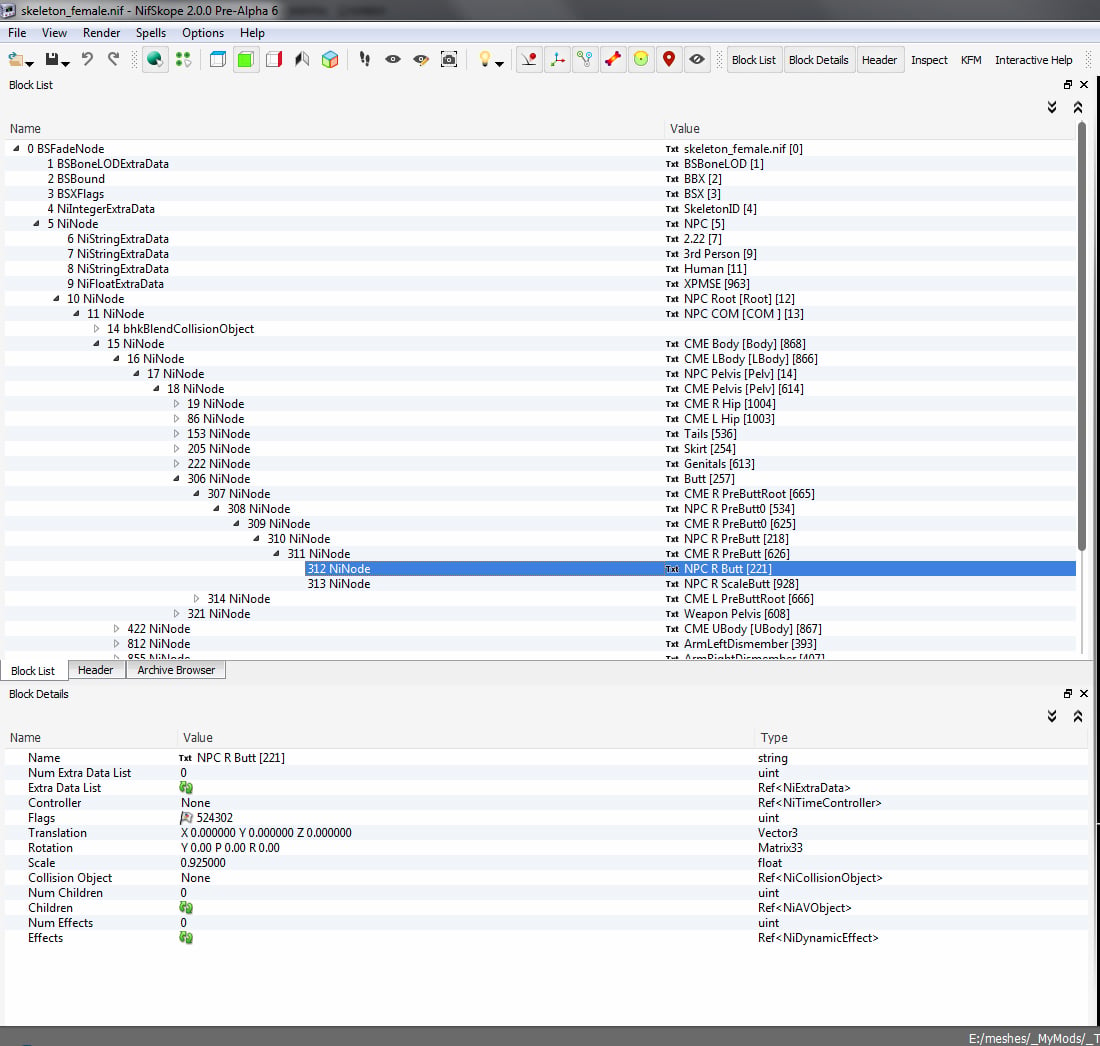
Task: Float the Block List panel
Action: pyautogui.click(x=1068, y=85)
